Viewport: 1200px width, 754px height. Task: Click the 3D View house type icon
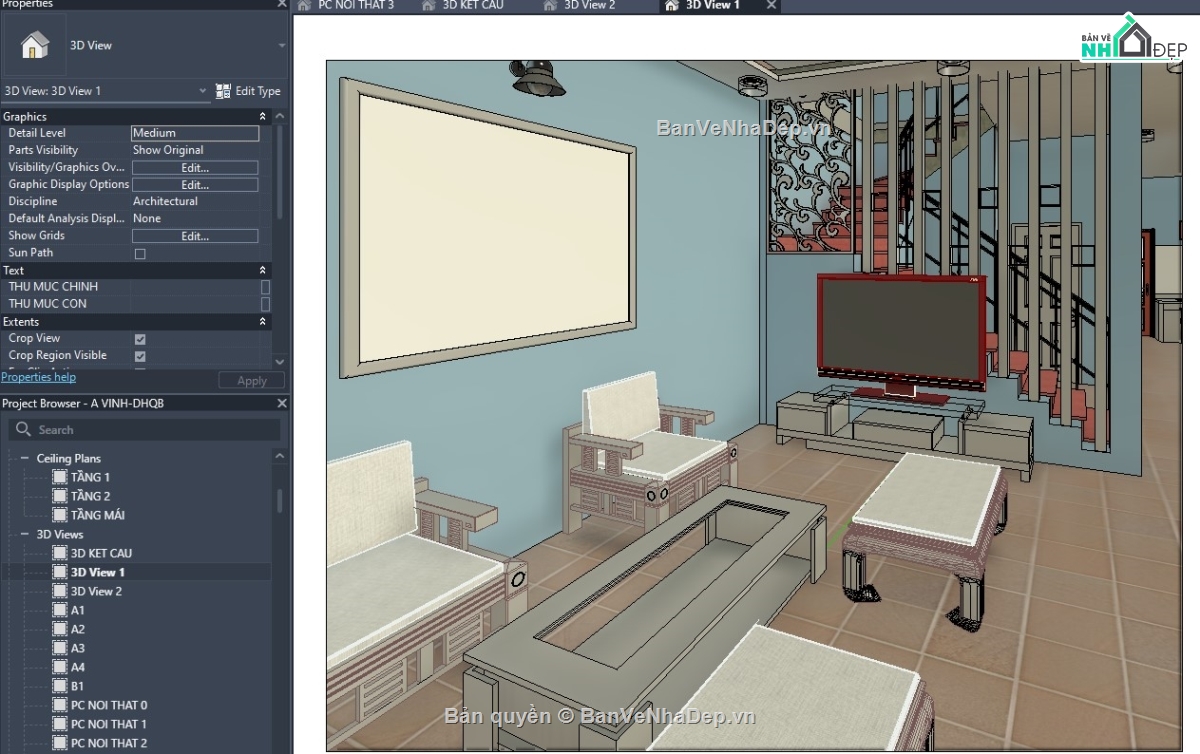[x=34, y=45]
